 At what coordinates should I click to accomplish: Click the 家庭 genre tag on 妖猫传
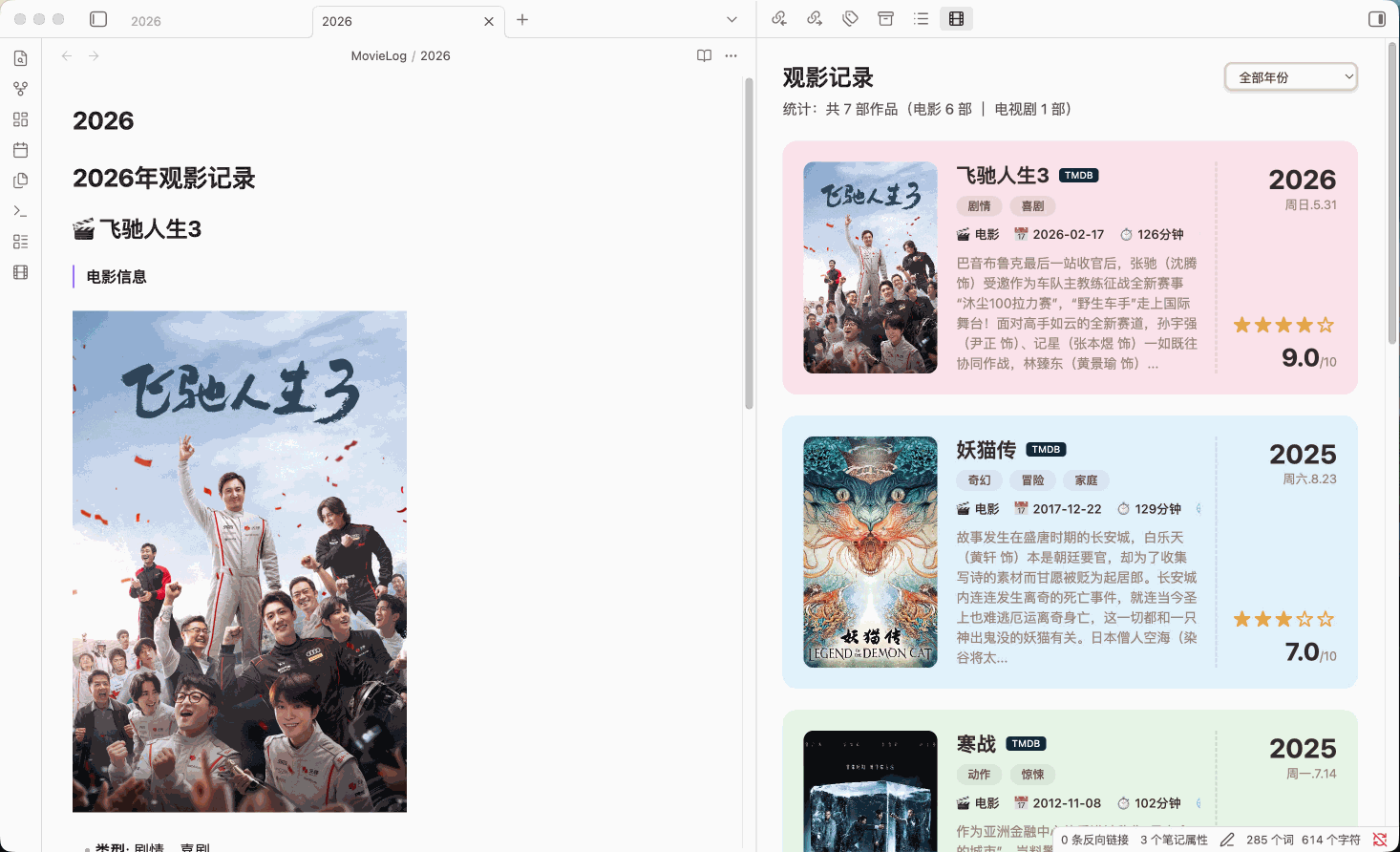[x=1086, y=480]
